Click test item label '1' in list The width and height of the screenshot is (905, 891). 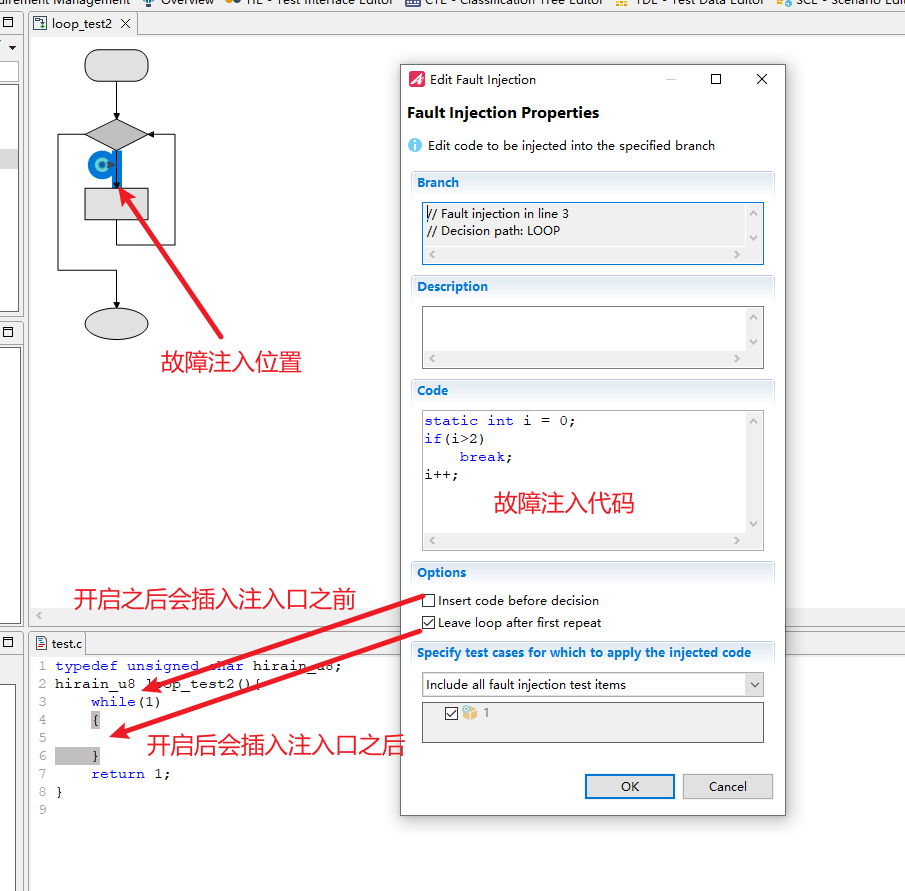coord(486,713)
